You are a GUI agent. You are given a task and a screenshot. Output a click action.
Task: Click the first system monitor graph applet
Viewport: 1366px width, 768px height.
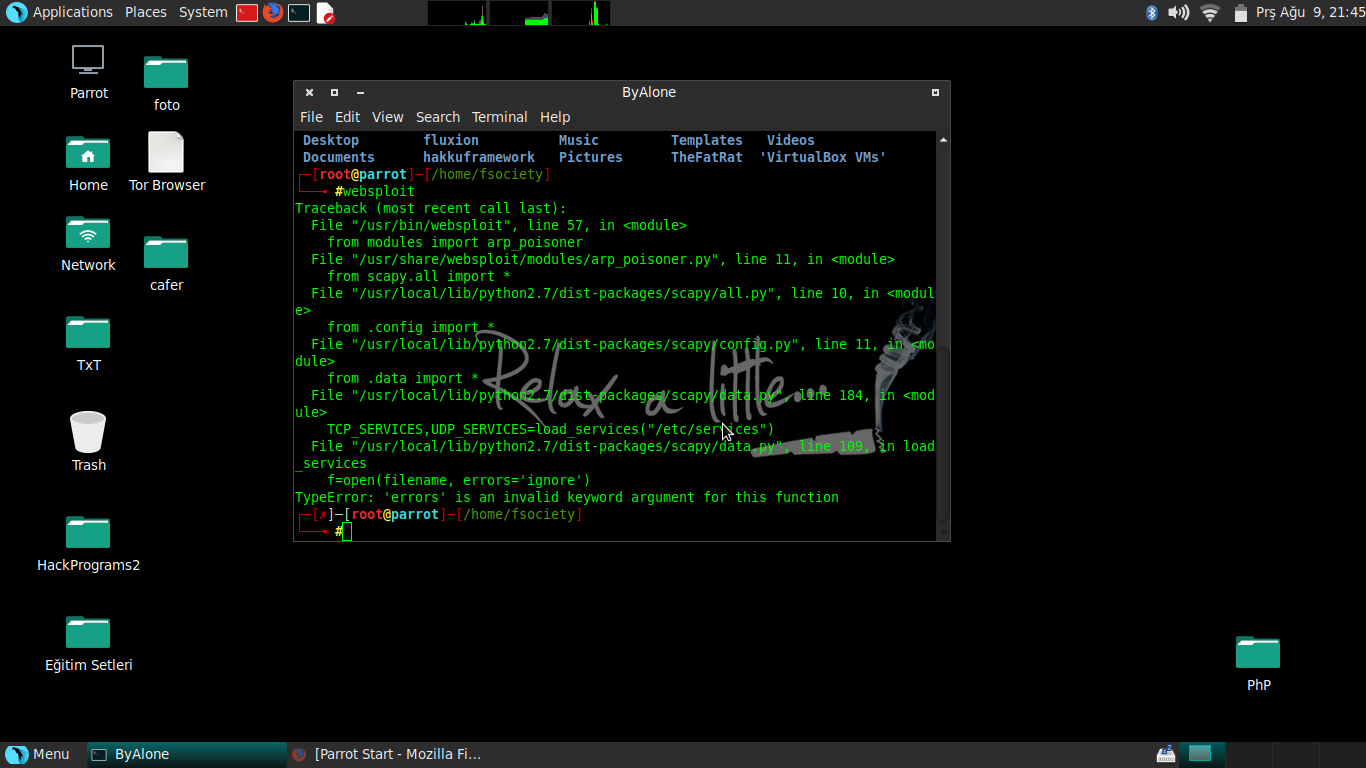tap(457, 13)
